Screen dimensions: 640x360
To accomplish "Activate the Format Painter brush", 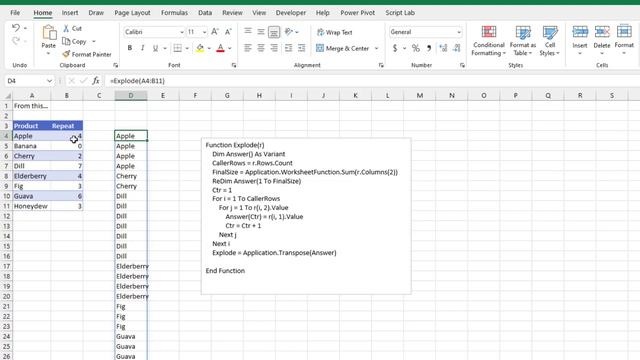I will (66, 54).
